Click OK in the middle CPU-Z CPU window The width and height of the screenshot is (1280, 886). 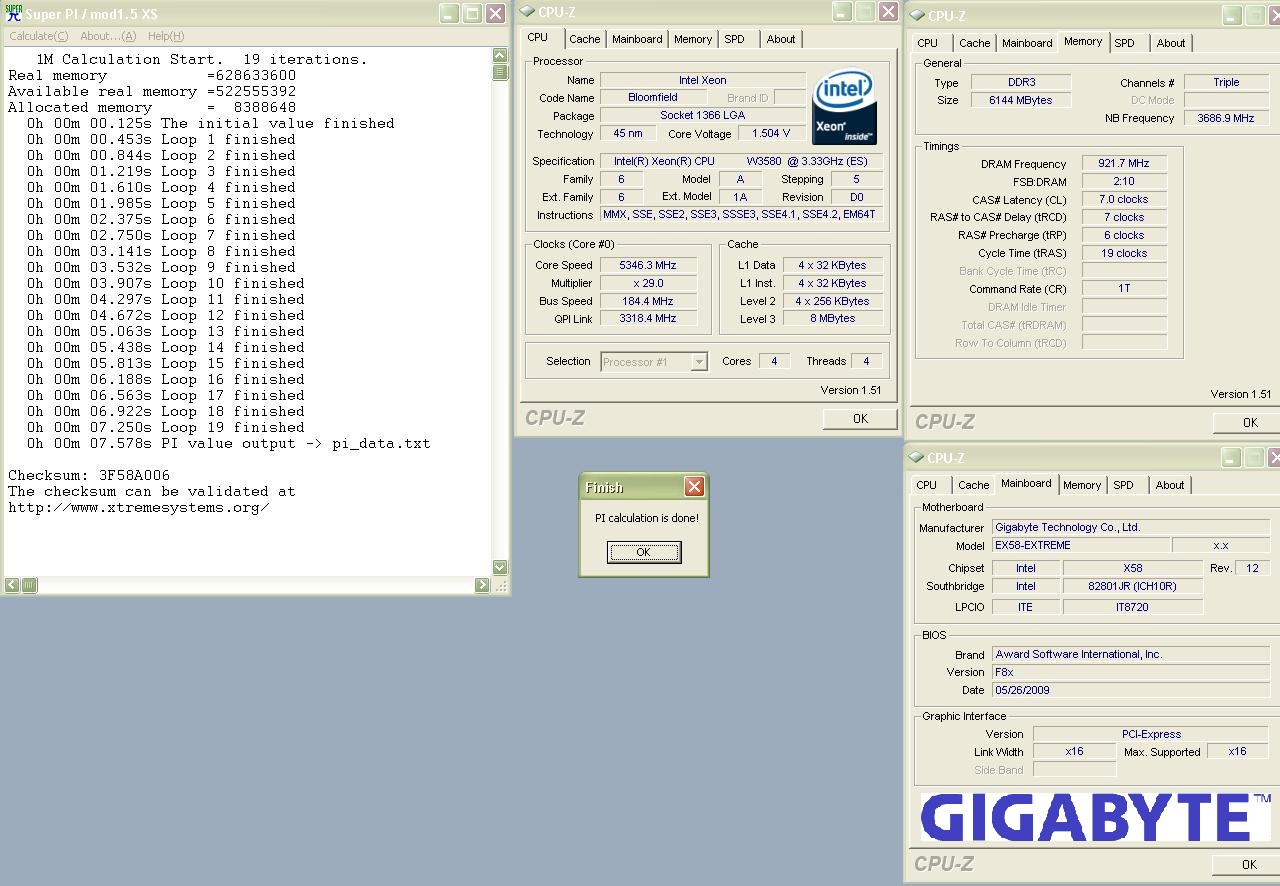860,419
